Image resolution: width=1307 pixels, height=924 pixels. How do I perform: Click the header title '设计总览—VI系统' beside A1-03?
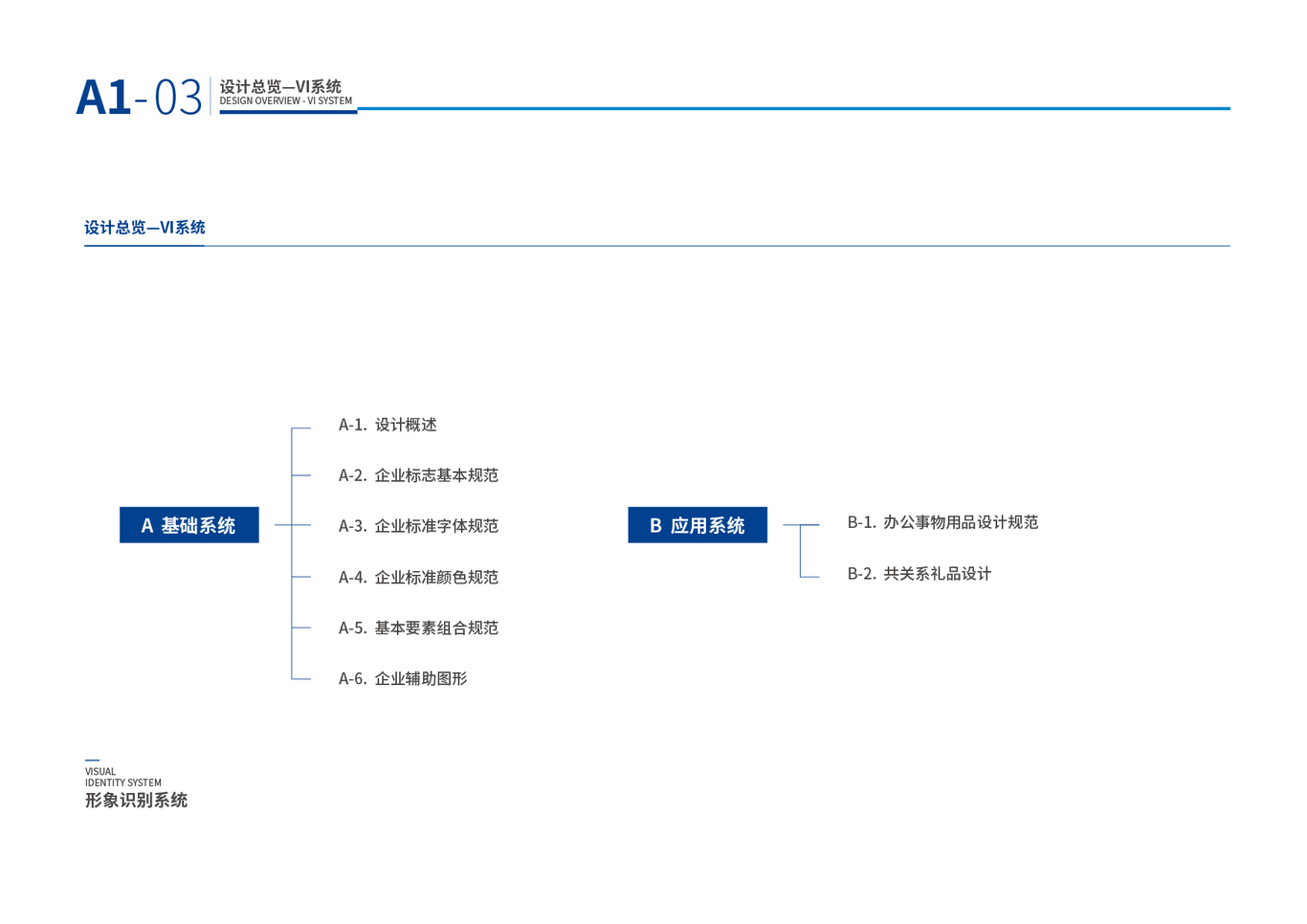(280, 87)
